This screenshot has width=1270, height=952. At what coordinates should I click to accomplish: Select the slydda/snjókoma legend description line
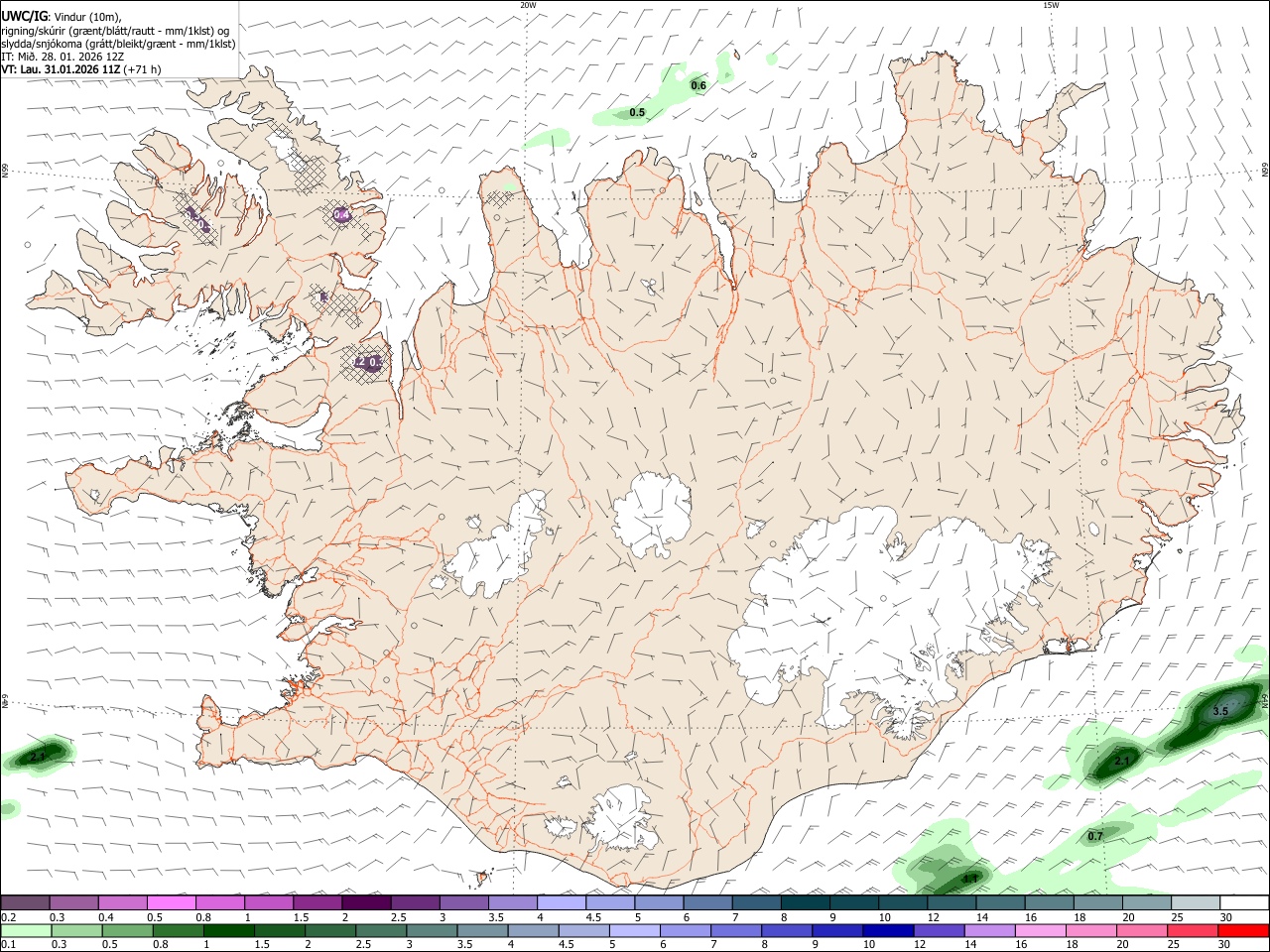point(118,44)
